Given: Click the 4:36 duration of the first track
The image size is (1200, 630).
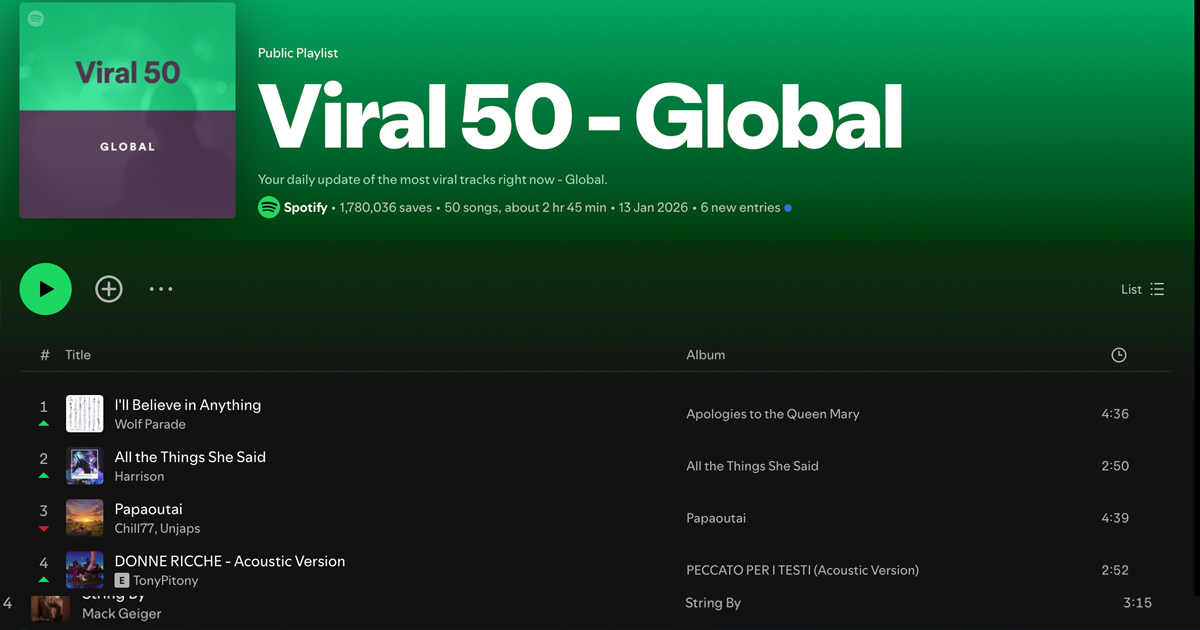Looking at the screenshot, I should pos(1115,414).
